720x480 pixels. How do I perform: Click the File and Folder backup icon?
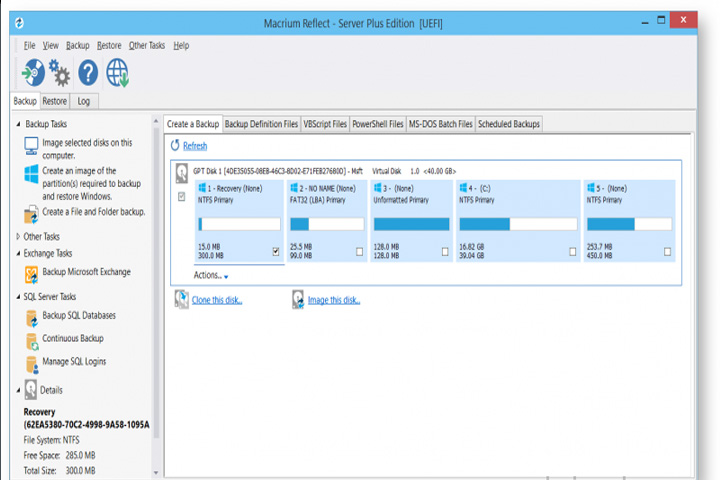(x=31, y=215)
